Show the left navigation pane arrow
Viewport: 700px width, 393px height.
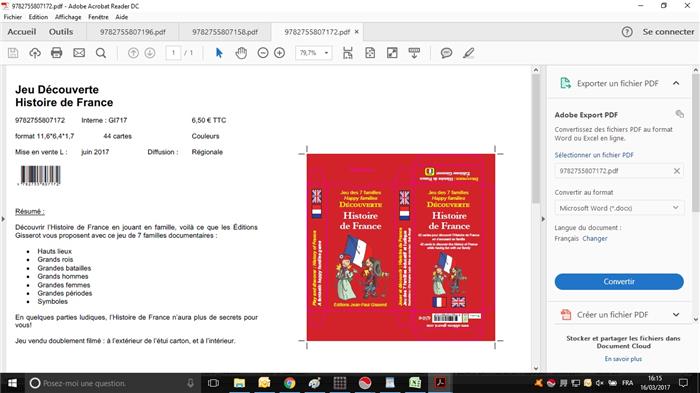coord(3,219)
